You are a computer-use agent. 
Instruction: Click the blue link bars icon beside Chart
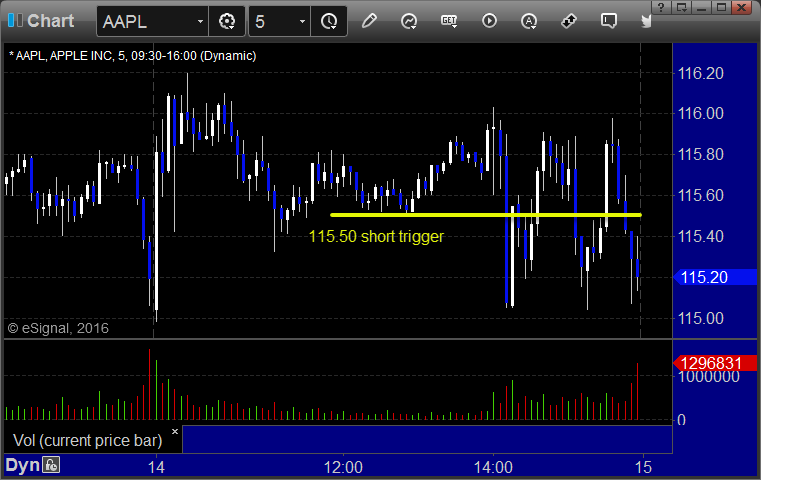coord(15,20)
